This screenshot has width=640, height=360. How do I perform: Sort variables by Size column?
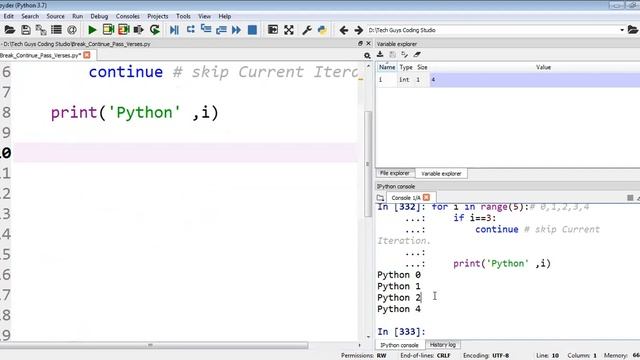422,67
